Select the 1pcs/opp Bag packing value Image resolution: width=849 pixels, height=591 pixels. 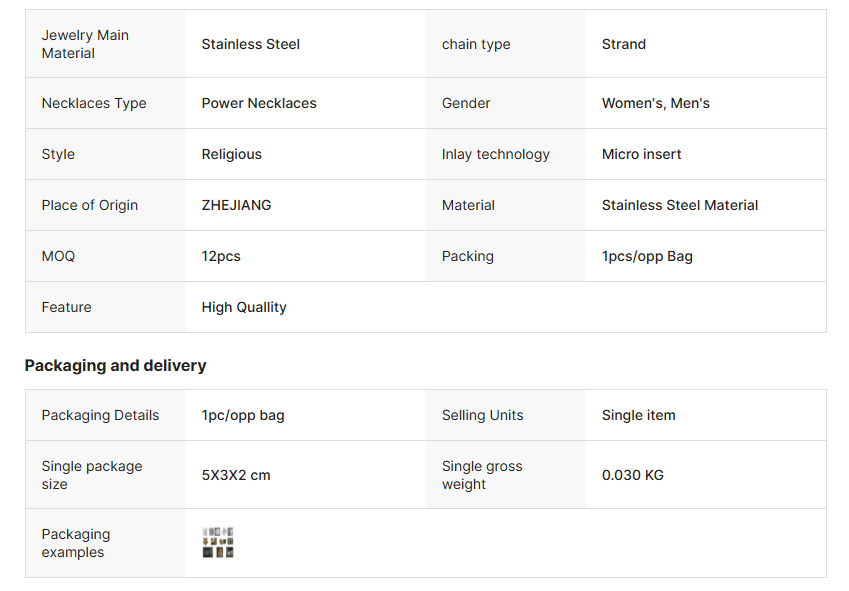647,256
